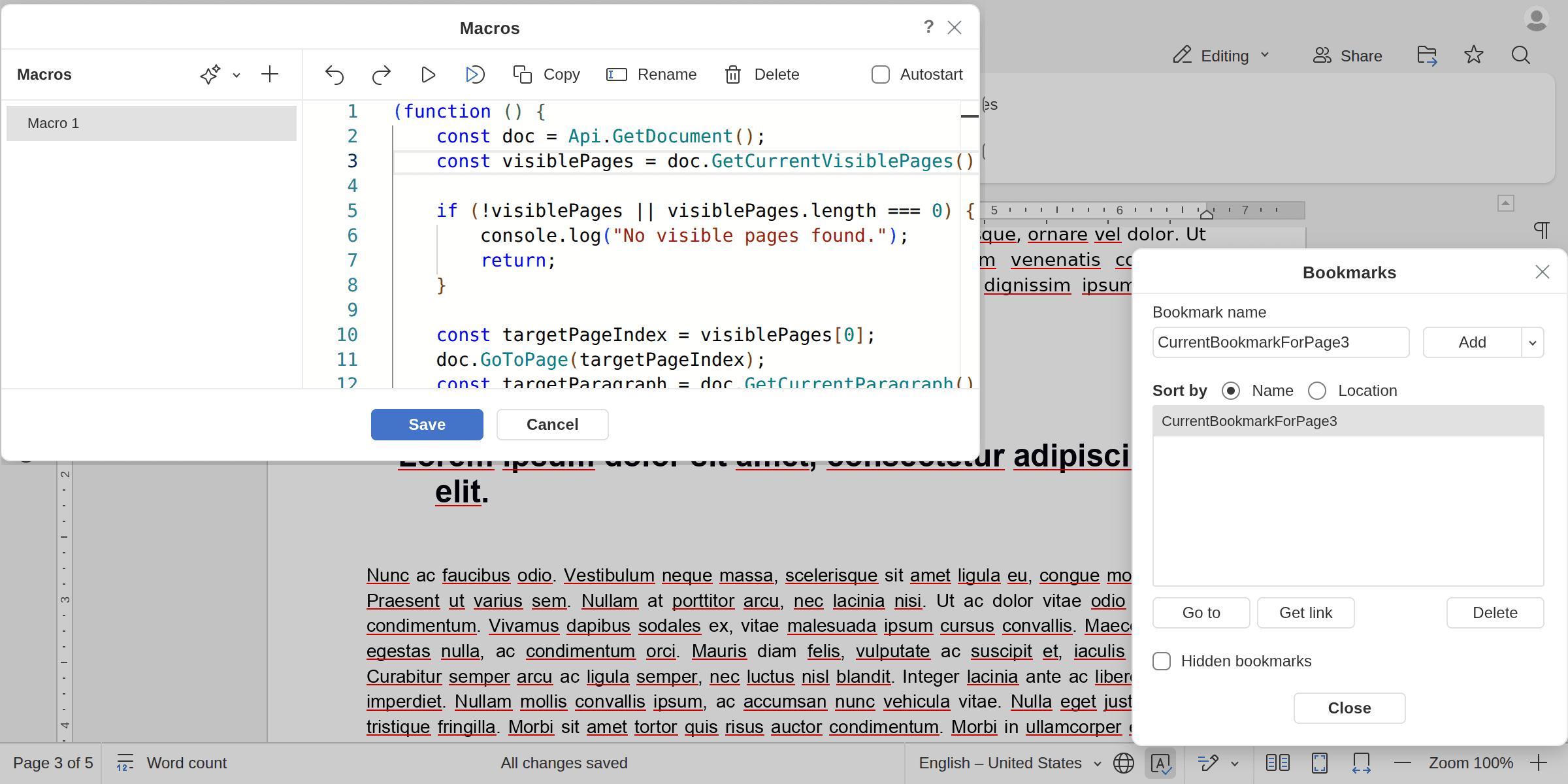Switch to two-page view in status bar

point(1277,762)
